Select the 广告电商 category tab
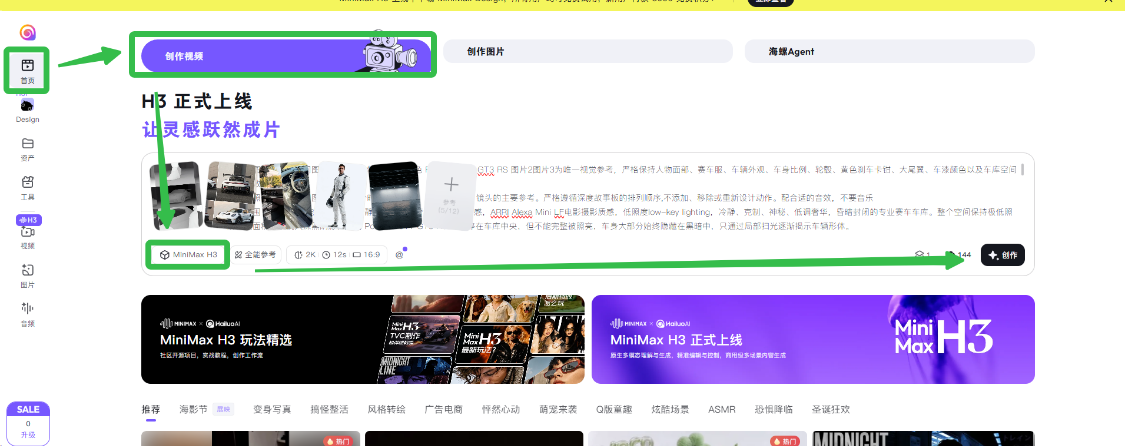Screen dimensions: 1125x446 pyautogui.click(x=443, y=409)
